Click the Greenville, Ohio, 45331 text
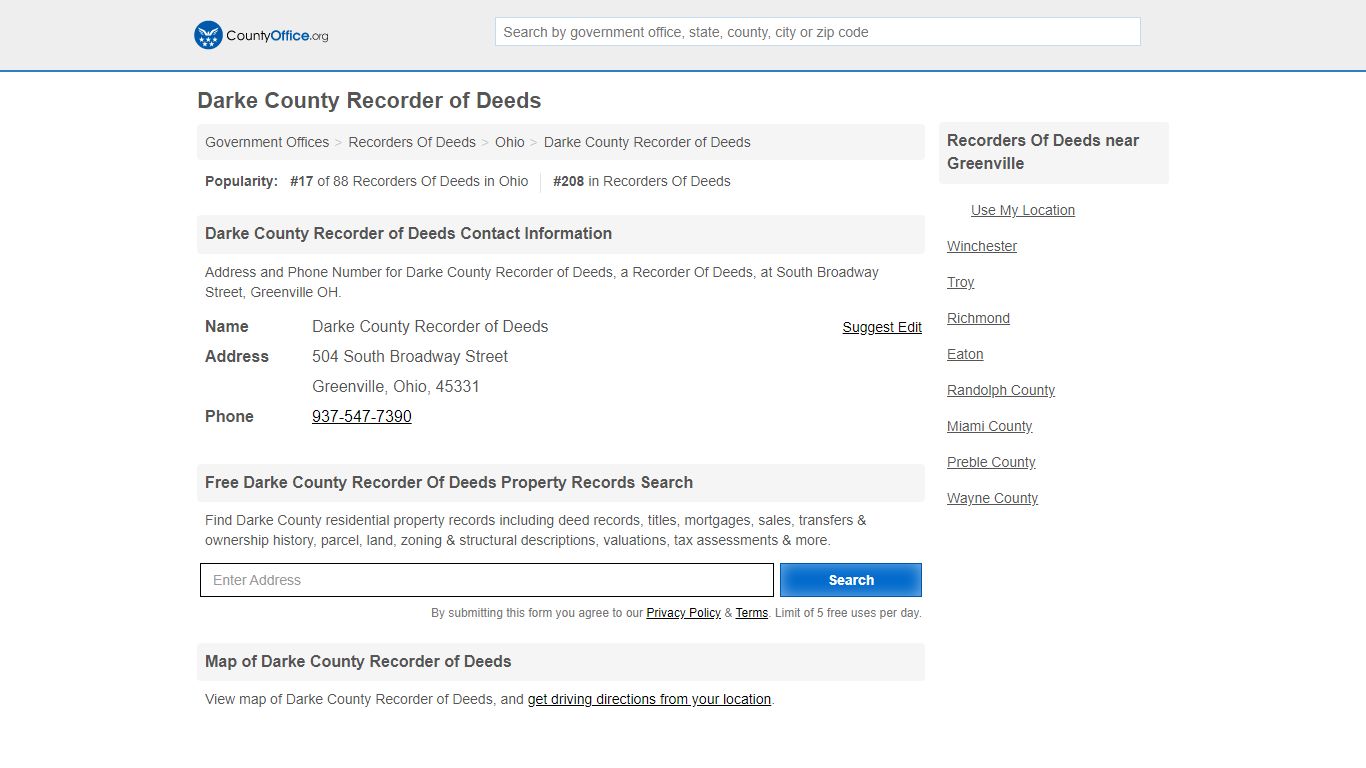 (396, 386)
